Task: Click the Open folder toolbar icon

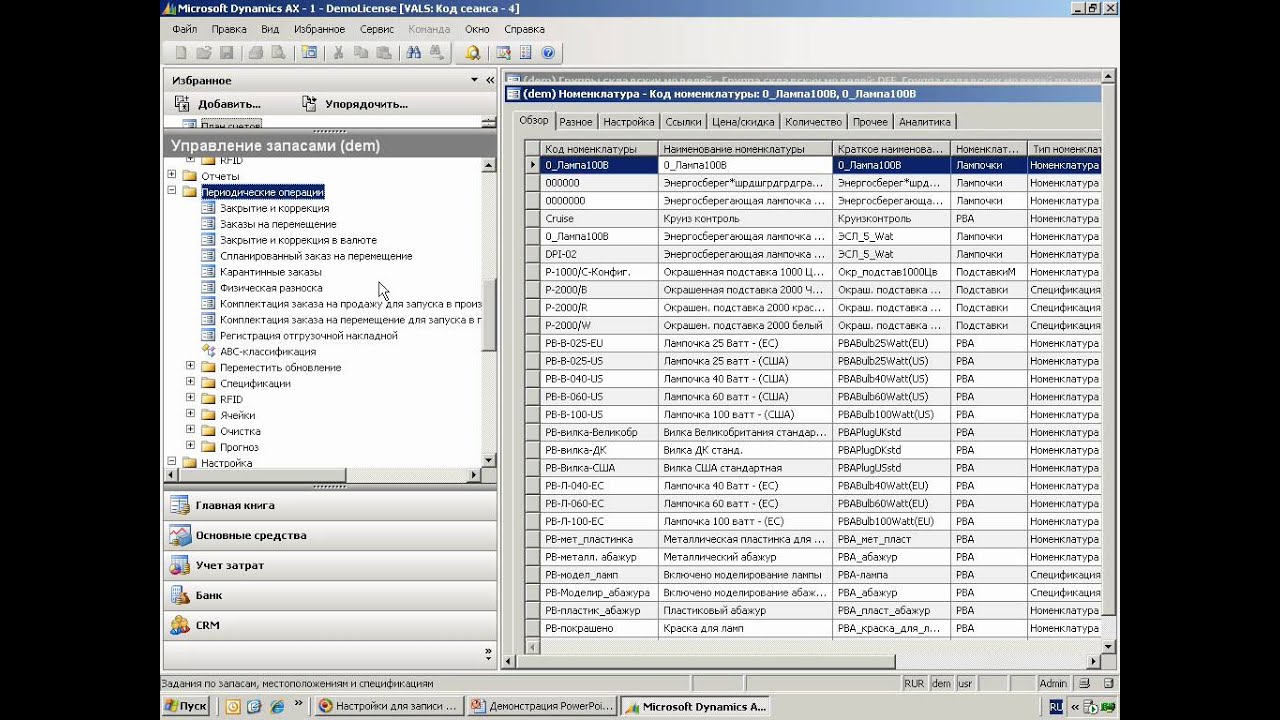Action: pyautogui.click(x=203, y=53)
